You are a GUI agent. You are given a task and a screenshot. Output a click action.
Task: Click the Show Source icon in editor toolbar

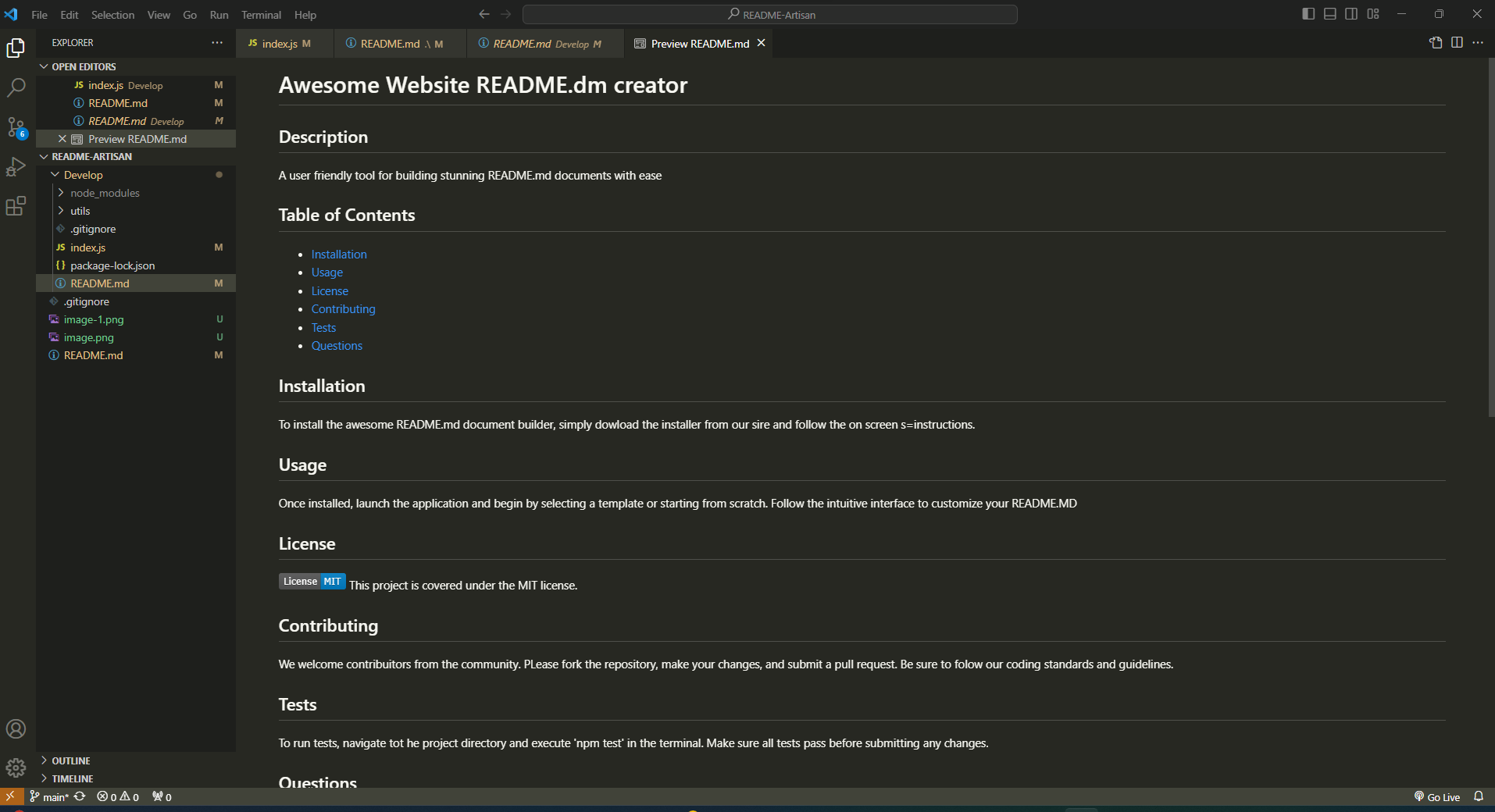[x=1436, y=43]
